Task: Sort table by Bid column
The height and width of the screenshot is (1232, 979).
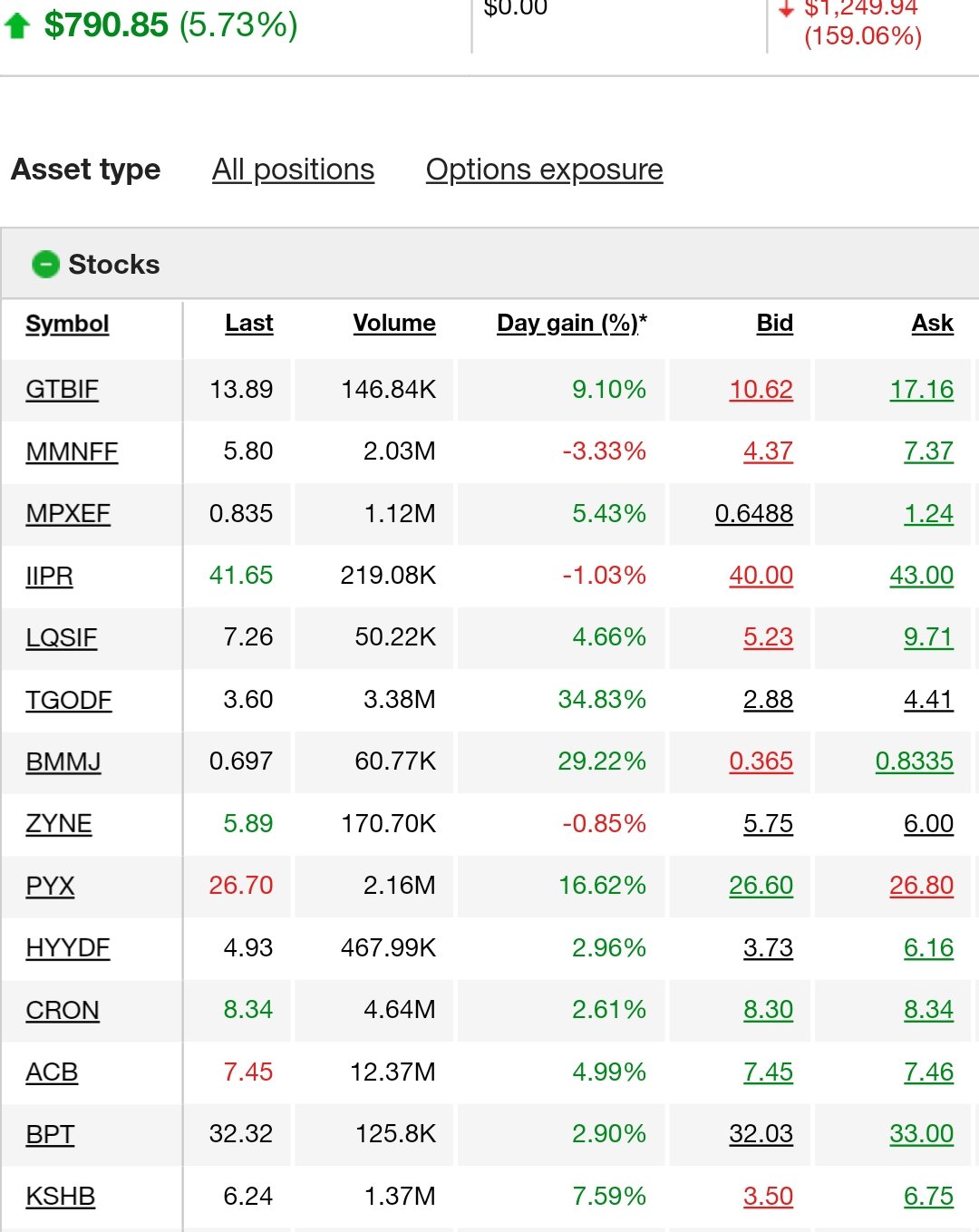Action: 775,323
